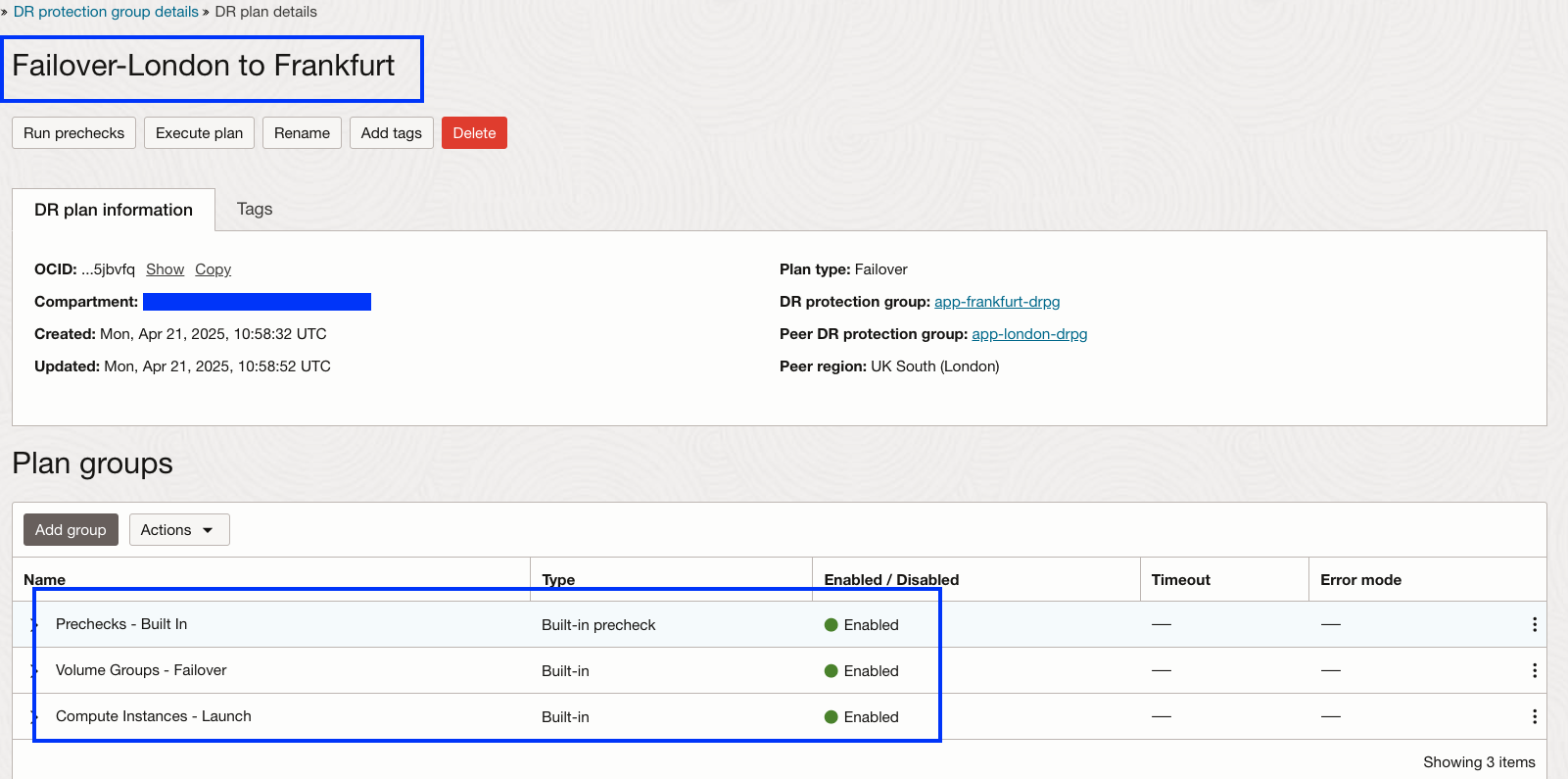The width and height of the screenshot is (1568, 779).
Task: Click Enabled status in Volume Groups row
Action: pyautogui.click(x=862, y=671)
